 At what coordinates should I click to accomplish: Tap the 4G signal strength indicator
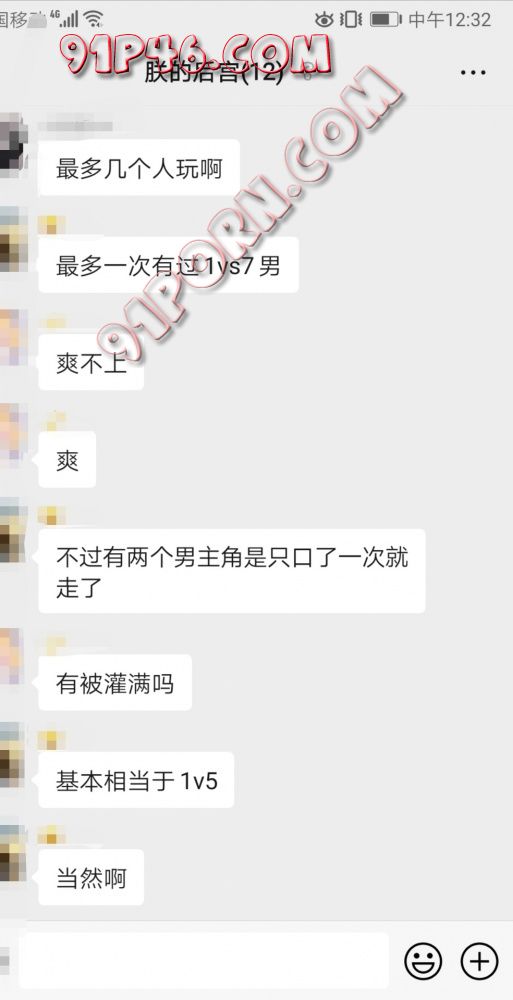[66, 18]
